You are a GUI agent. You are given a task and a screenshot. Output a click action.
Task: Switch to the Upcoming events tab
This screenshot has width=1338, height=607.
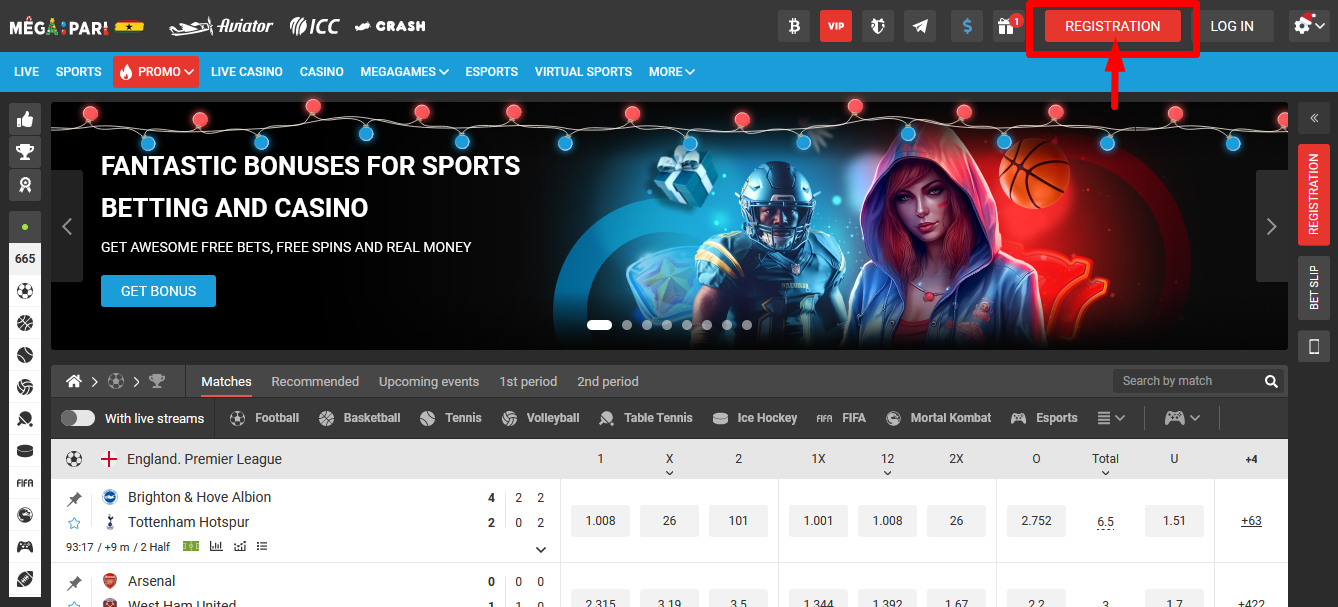[428, 381]
